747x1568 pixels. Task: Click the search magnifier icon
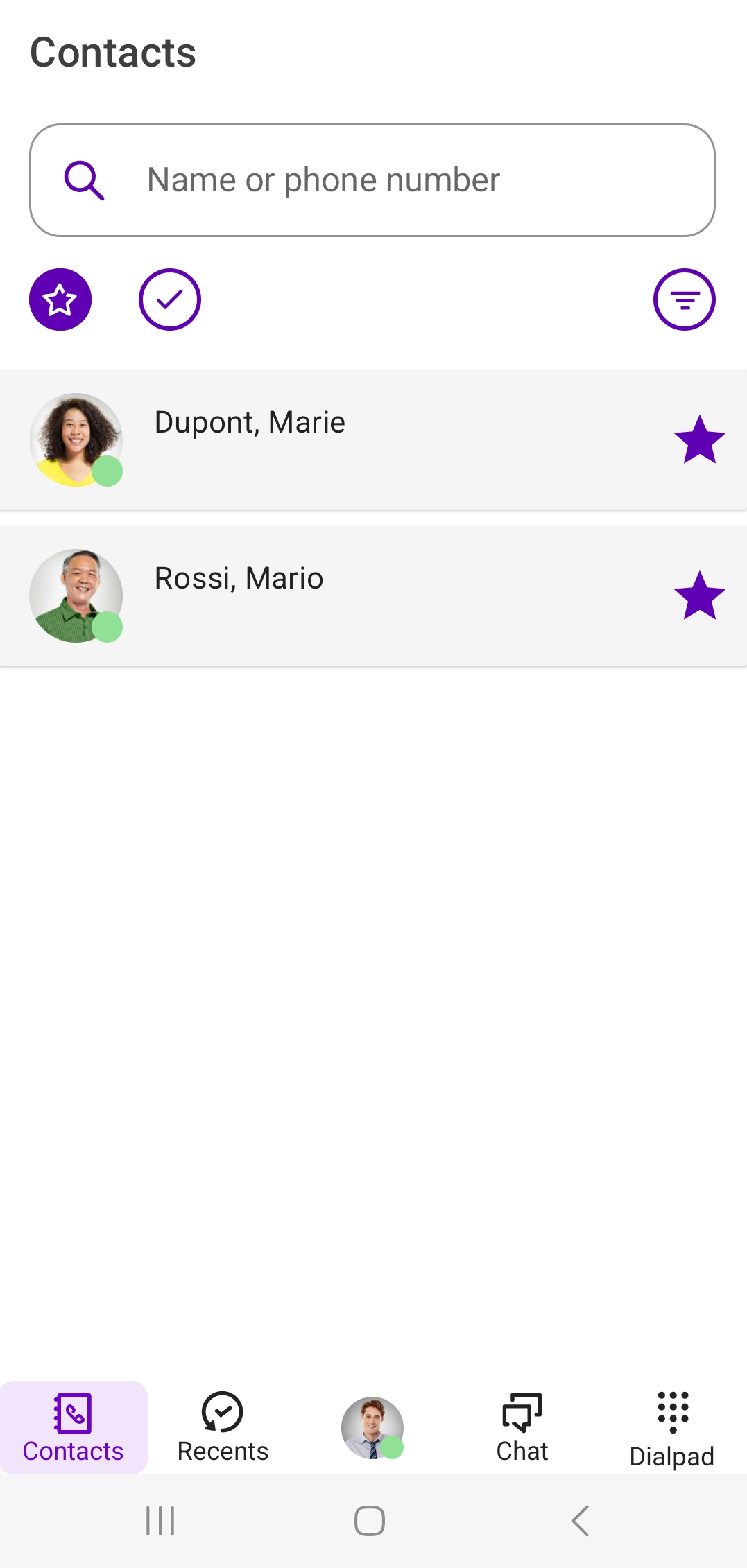pyautogui.click(x=84, y=180)
